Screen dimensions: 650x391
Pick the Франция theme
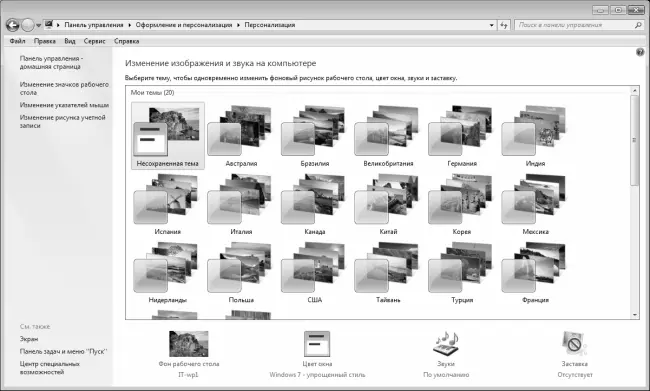point(535,273)
